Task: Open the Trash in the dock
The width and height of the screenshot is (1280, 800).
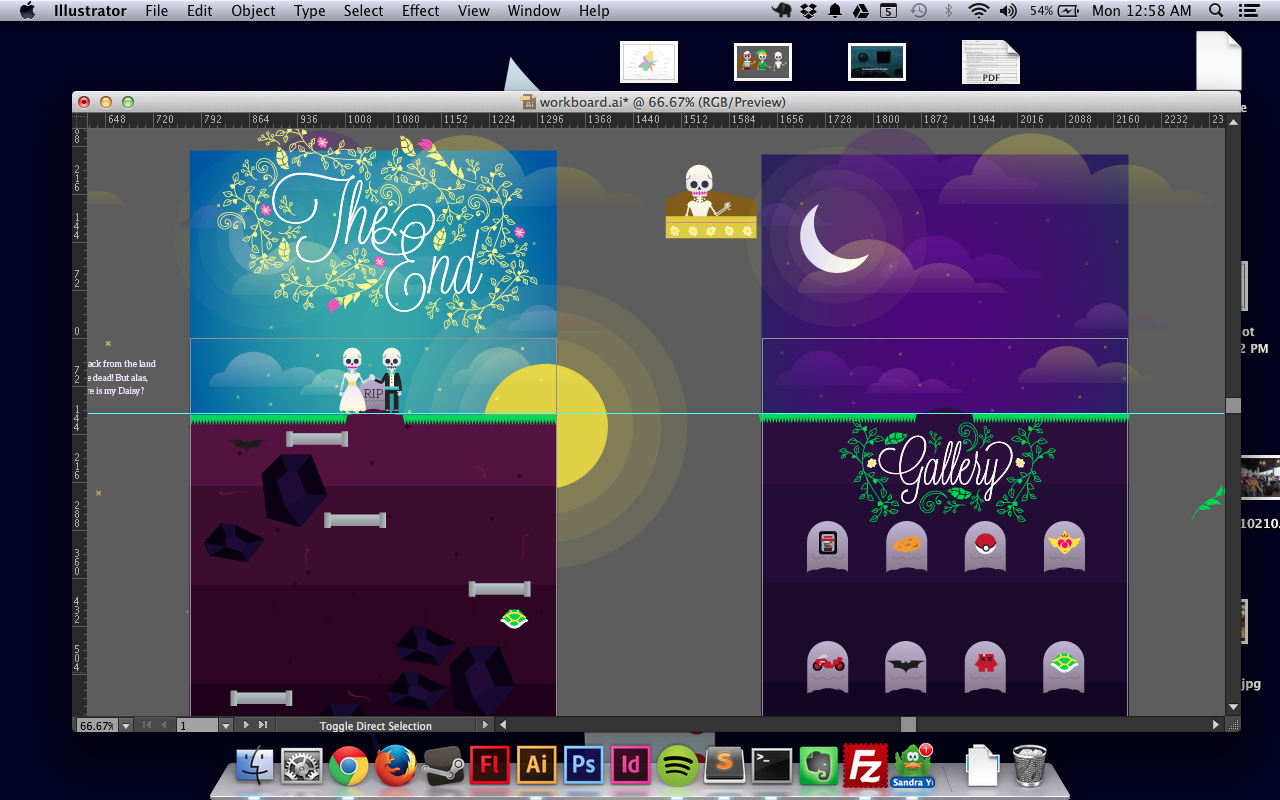Action: tap(1030, 766)
